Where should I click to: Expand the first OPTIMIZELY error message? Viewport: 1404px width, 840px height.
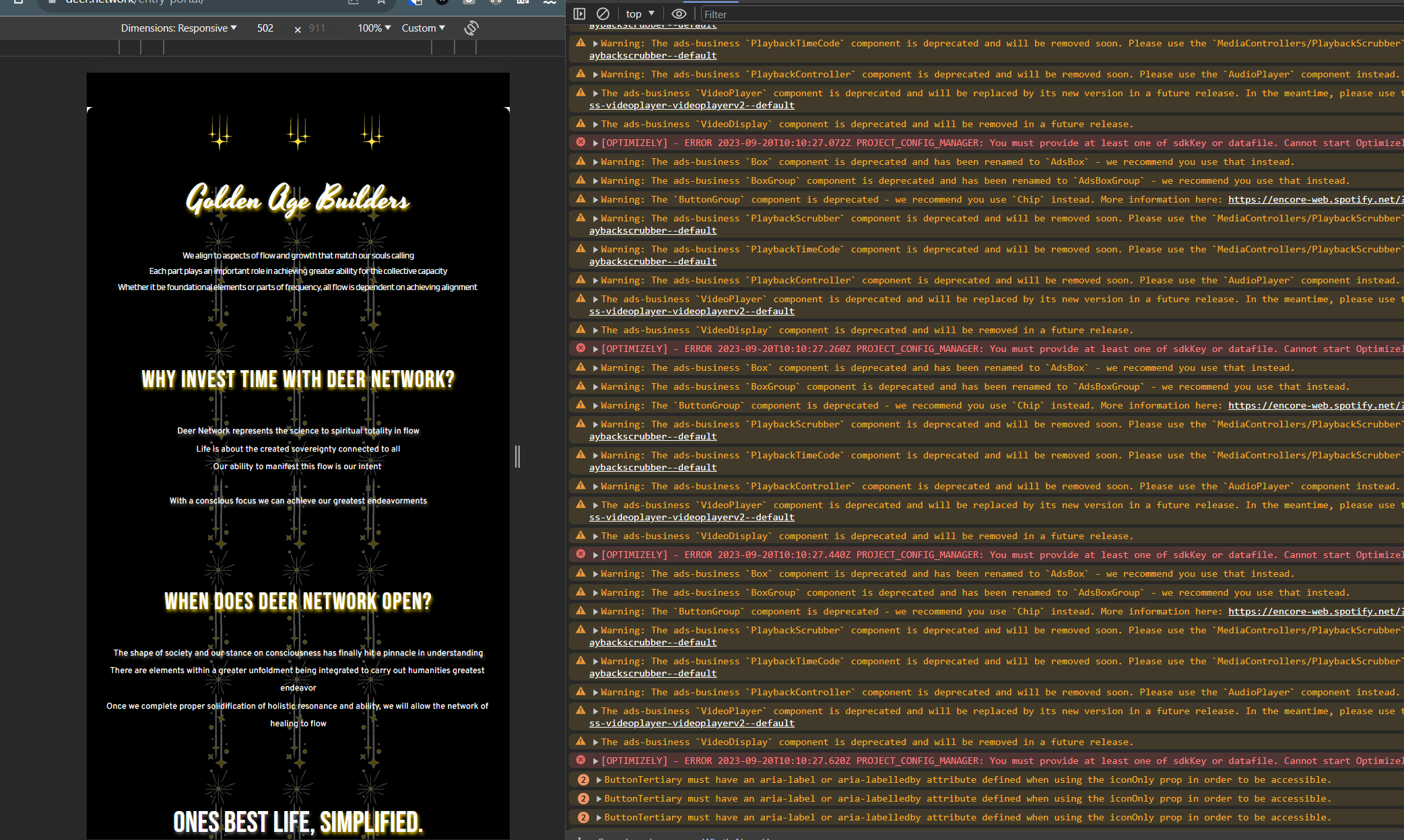pos(595,143)
